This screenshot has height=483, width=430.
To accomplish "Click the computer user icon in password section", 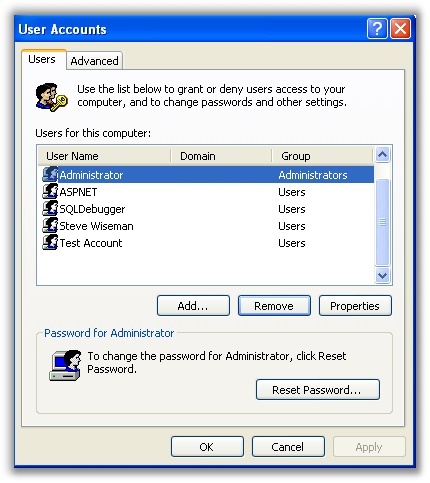I will [65, 365].
